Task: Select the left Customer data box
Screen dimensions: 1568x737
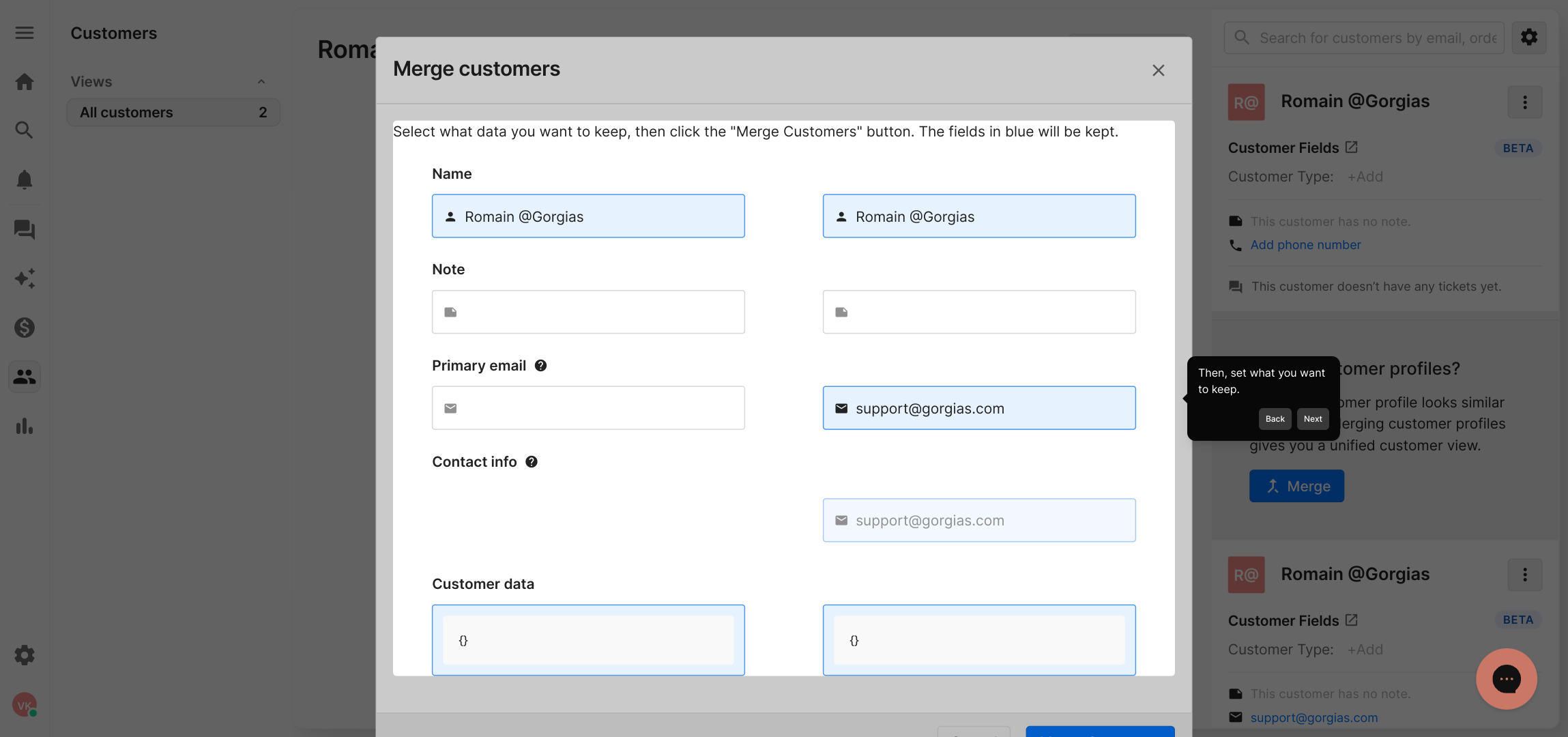Action: [588, 640]
